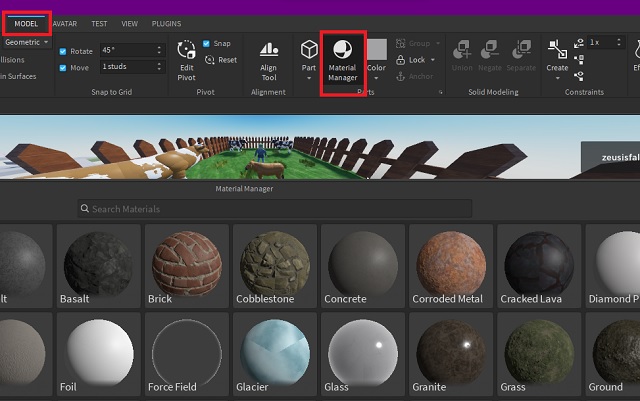Screen dimensions: 640x401
Task: Click the Create constraint icon
Action: 557,49
